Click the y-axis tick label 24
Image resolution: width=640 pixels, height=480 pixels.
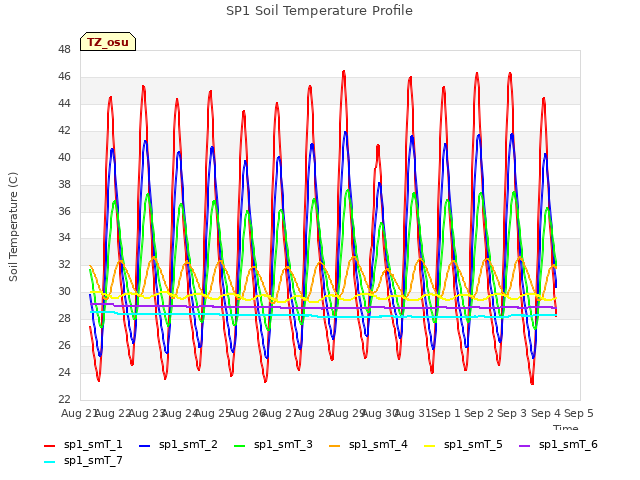click(x=64, y=372)
